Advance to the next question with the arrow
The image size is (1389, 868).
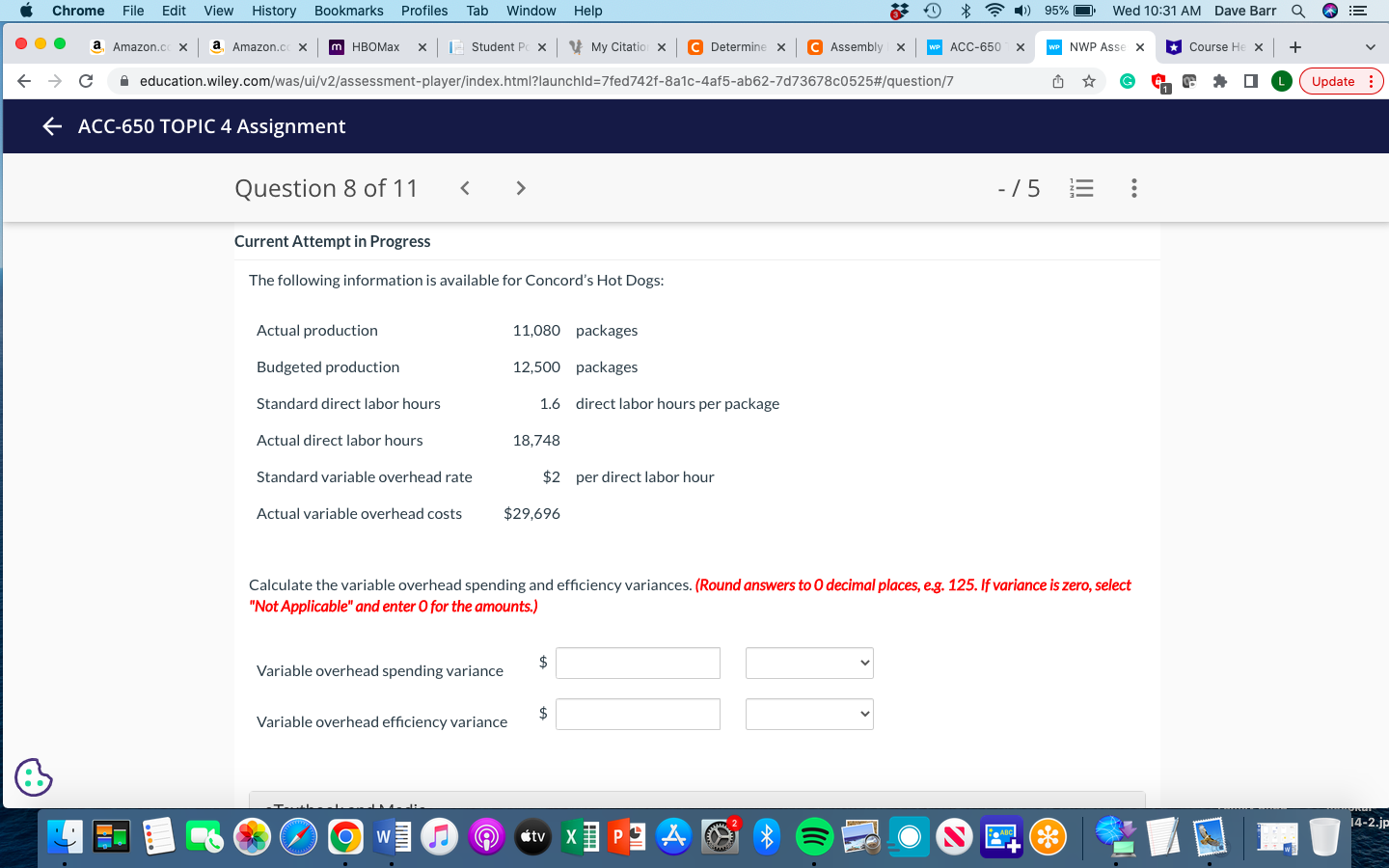pyautogui.click(x=520, y=188)
